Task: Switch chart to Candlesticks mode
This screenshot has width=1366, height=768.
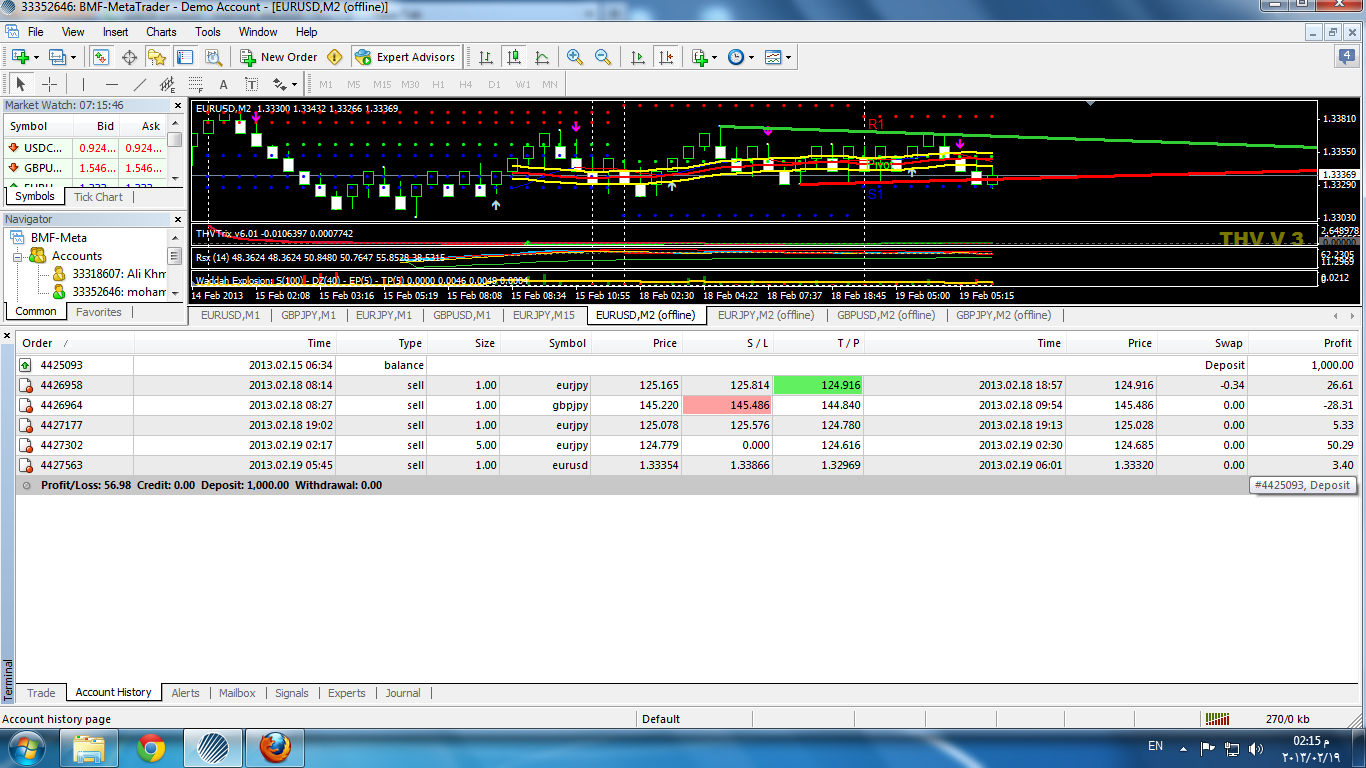Action: 513,57
